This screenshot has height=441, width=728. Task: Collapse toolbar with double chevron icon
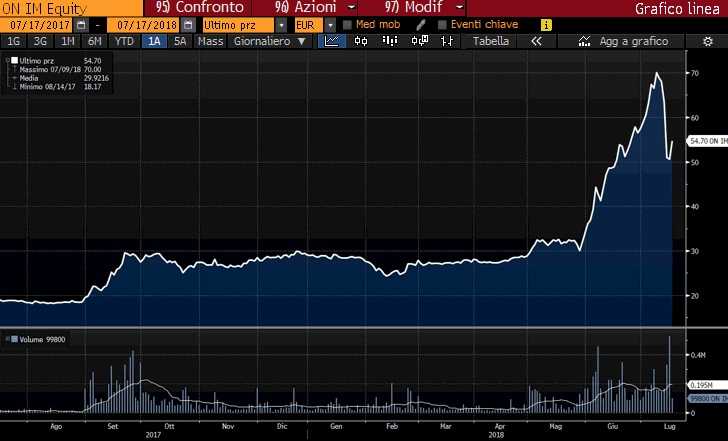click(x=536, y=41)
